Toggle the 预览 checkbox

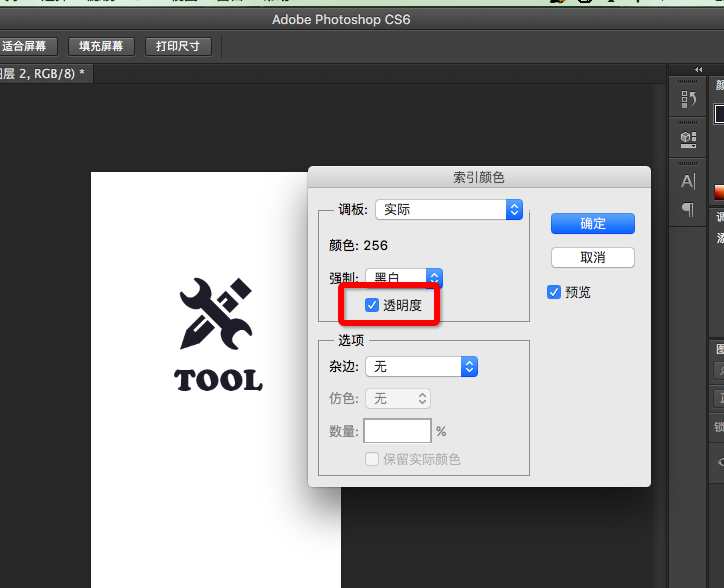[554, 292]
